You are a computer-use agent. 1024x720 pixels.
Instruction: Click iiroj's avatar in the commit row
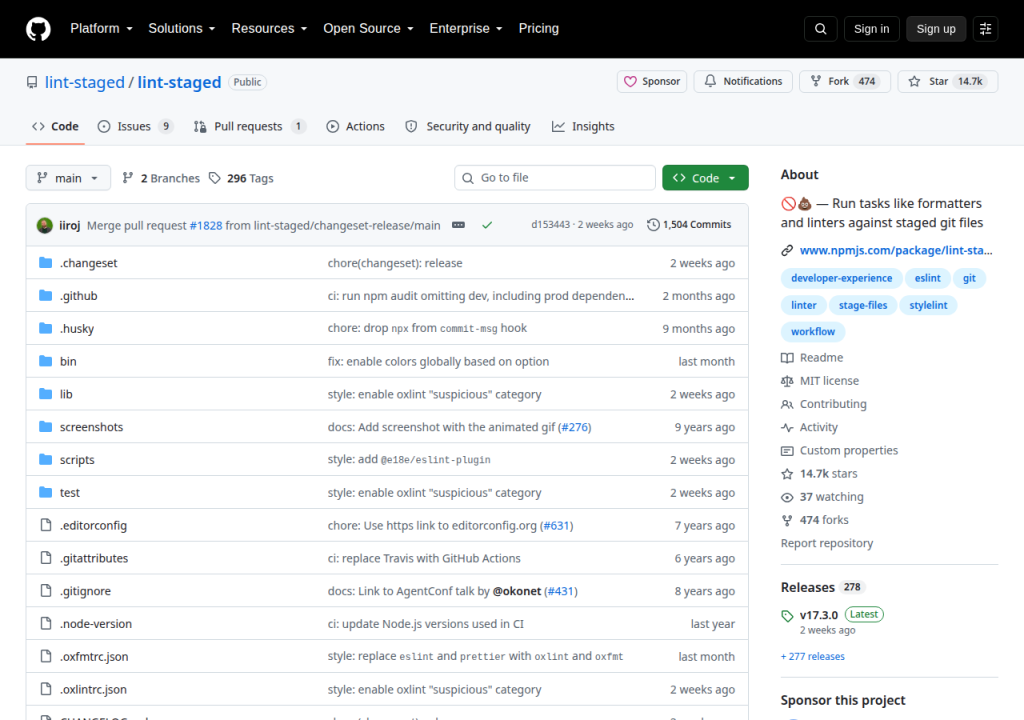[x=44, y=225]
